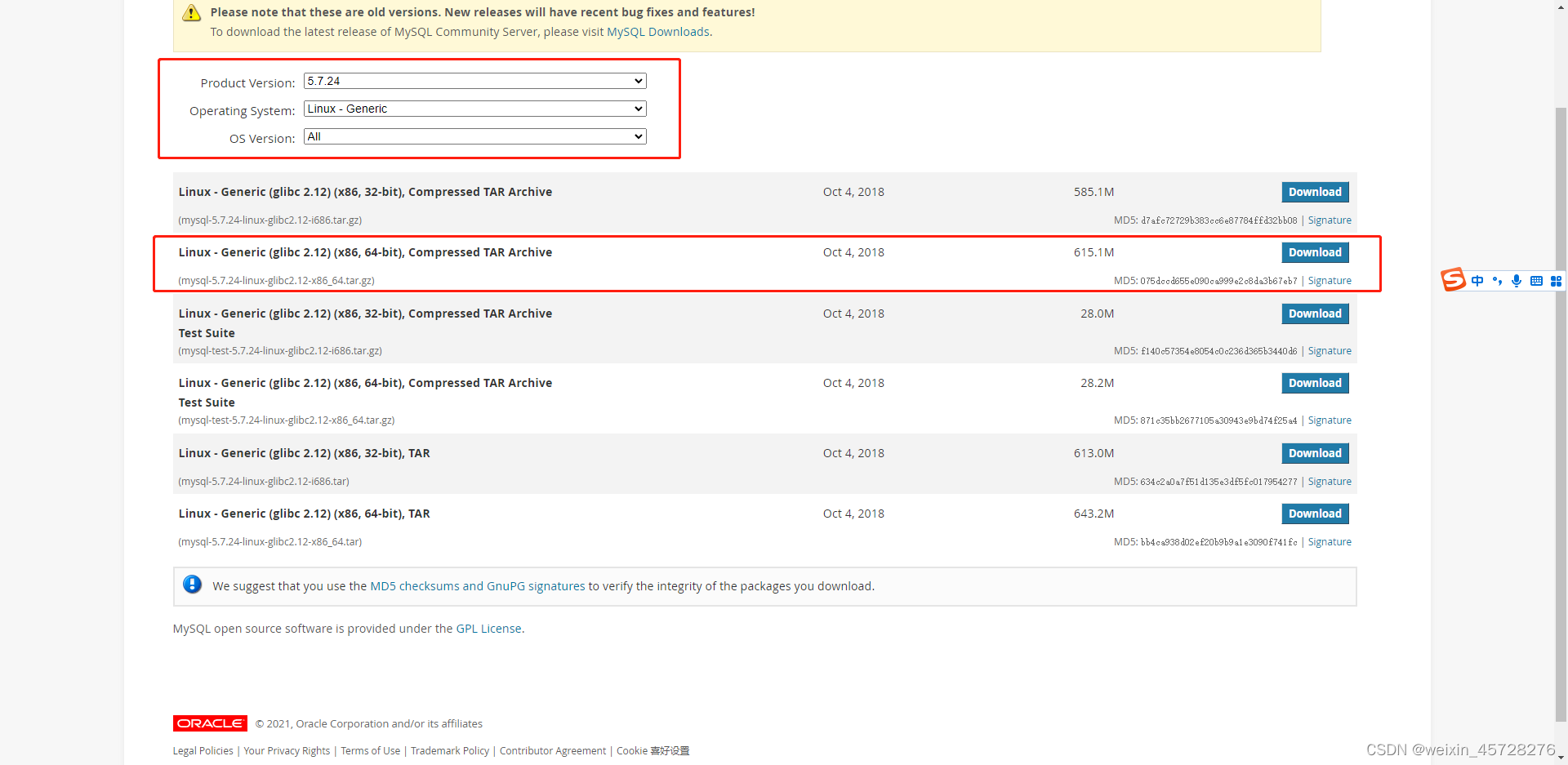Open Signature for mysql-test i686.tar.gz row
1568x765 pixels.
pyautogui.click(x=1330, y=351)
